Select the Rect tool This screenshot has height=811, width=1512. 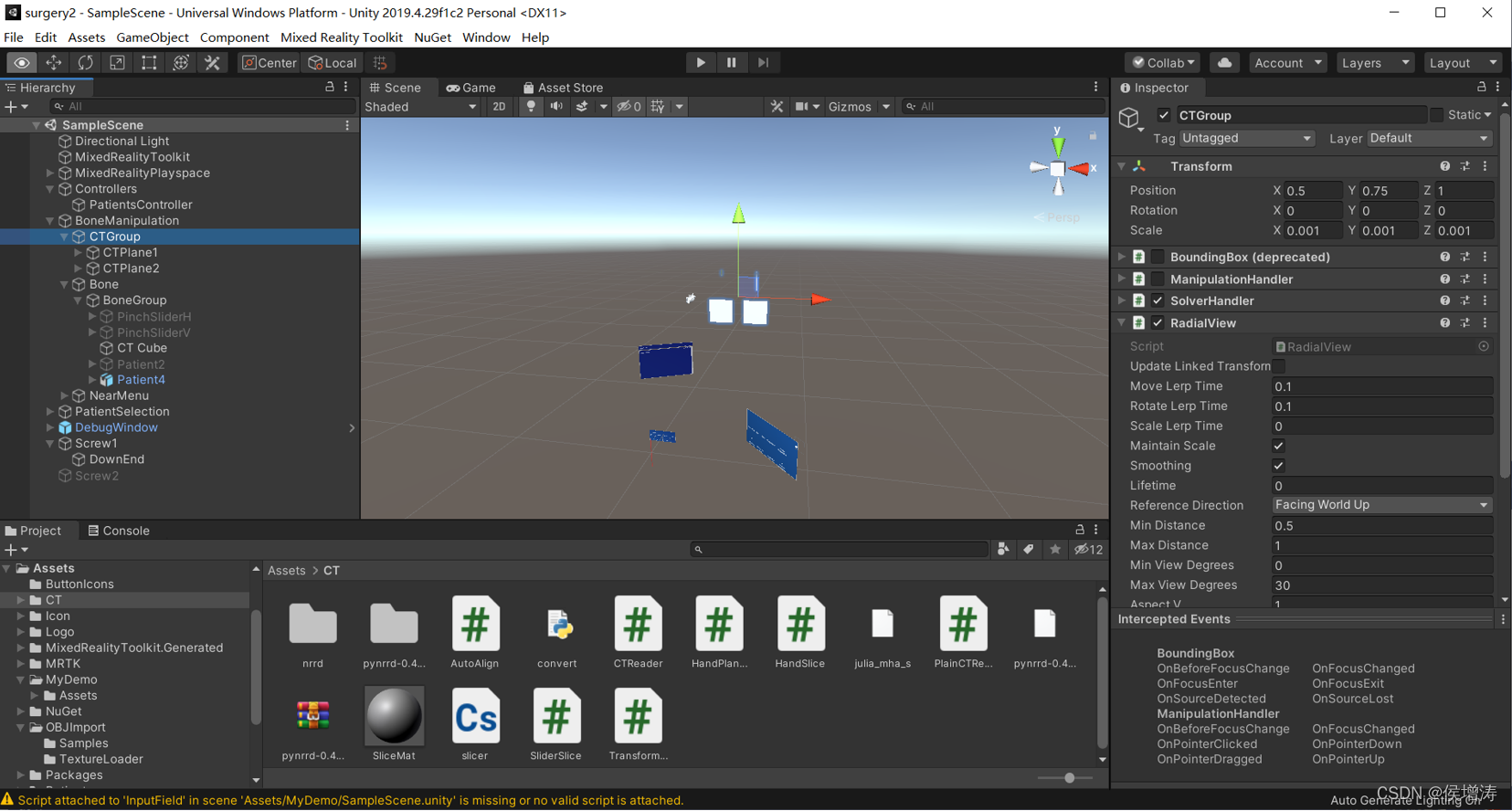coord(149,63)
